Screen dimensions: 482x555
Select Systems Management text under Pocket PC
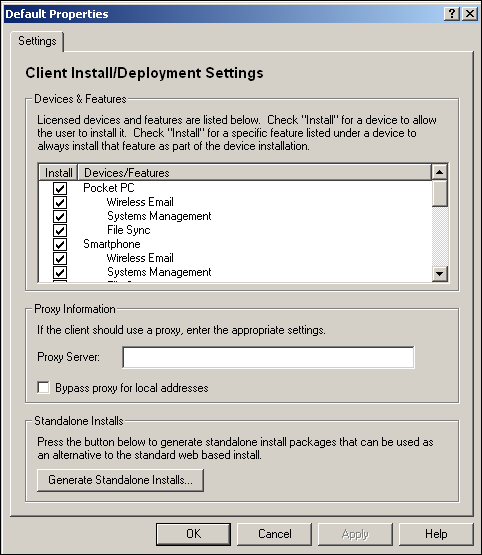(159, 216)
